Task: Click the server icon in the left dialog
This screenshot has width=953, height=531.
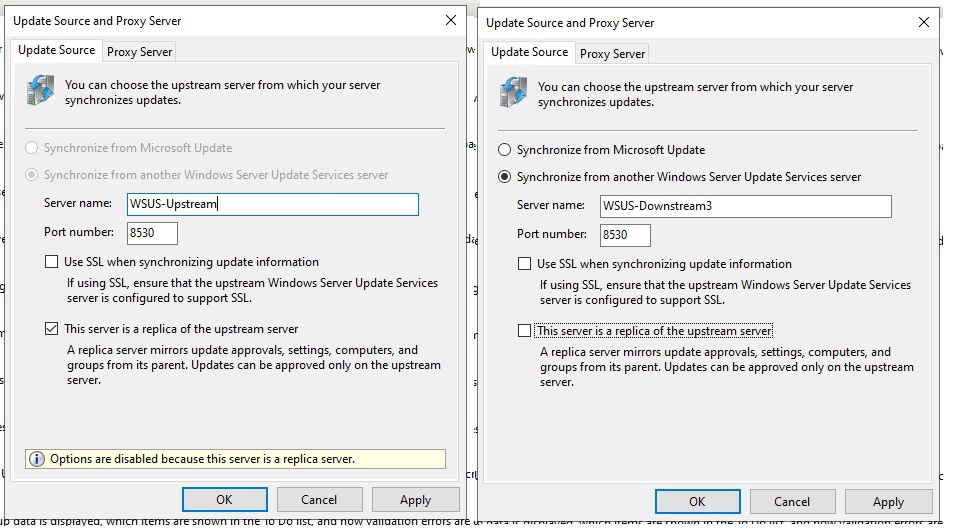Action: click(x=40, y=90)
